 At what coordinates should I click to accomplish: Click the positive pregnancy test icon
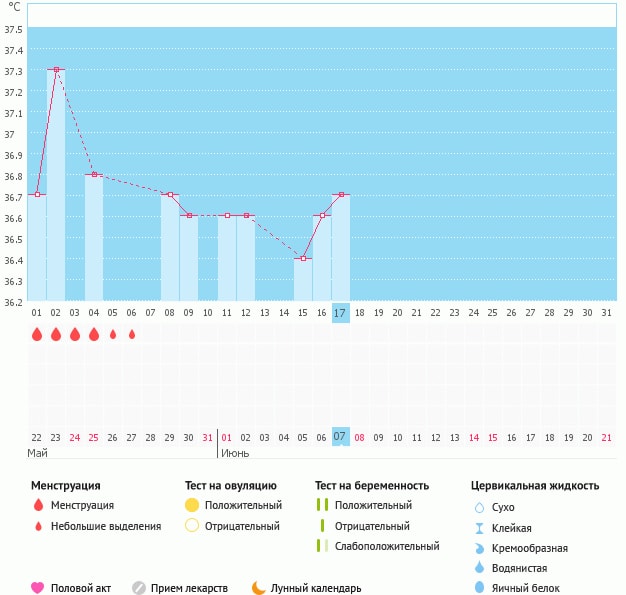tap(322, 505)
